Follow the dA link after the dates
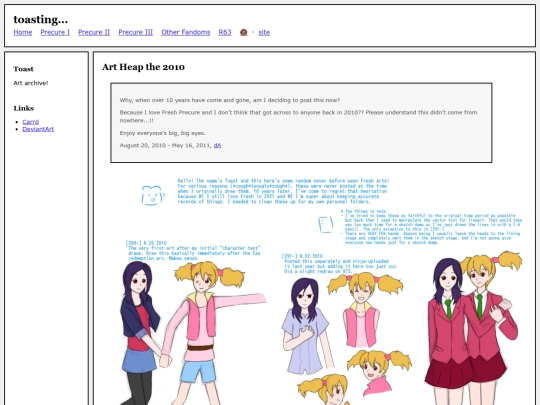This screenshot has height=405, width=540. click(x=217, y=145)
